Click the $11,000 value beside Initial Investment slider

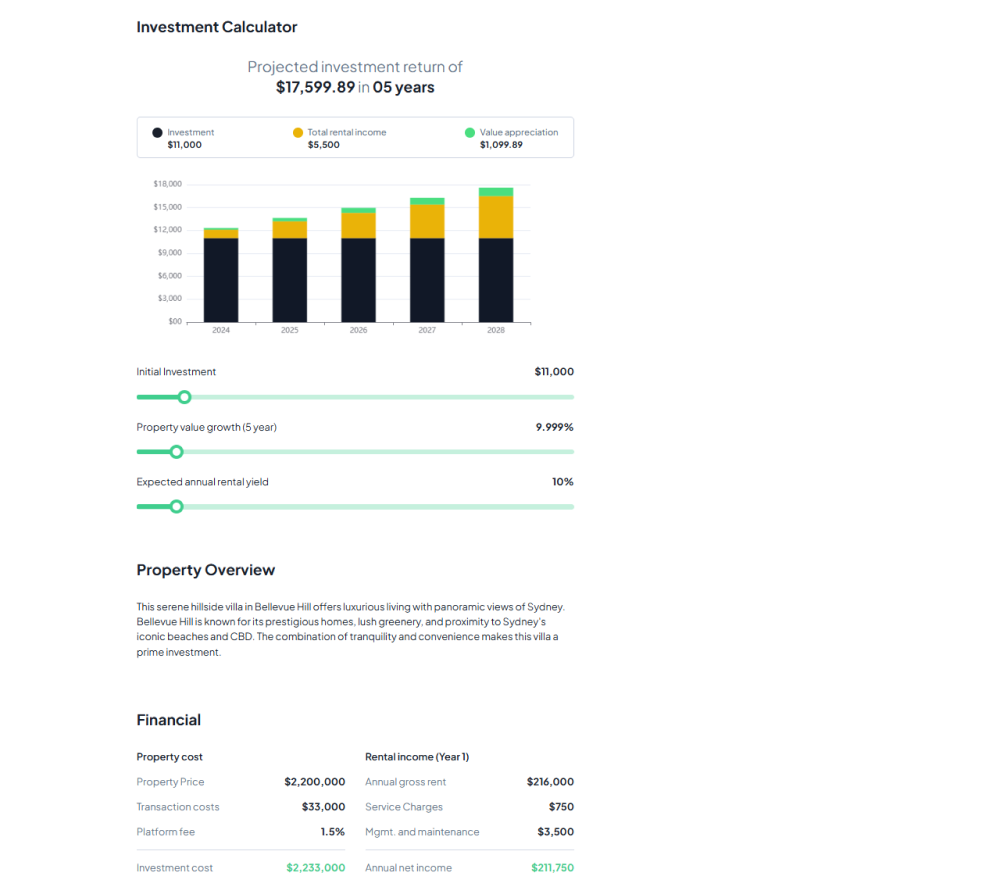pyautogui.click(x=554, y=372)
